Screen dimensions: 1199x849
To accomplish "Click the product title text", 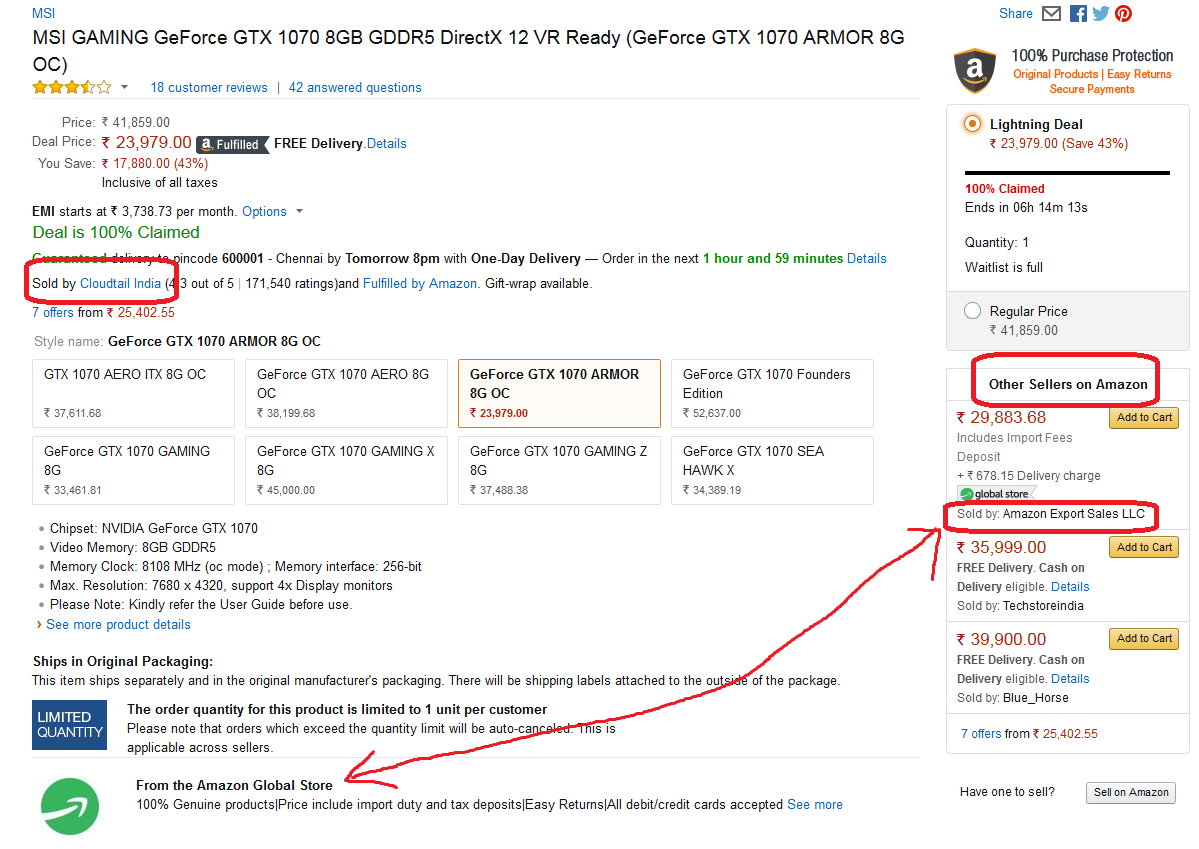I will click(x=468, y=50).
